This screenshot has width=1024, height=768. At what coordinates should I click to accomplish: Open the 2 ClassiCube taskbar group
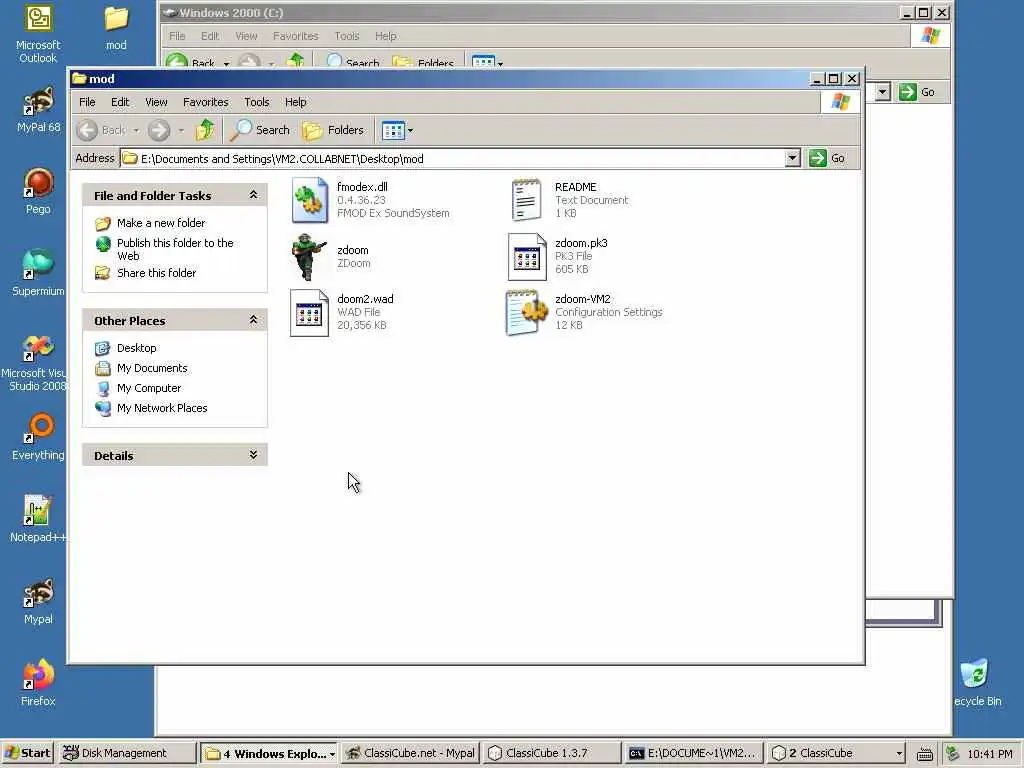(x=835, y=753)
